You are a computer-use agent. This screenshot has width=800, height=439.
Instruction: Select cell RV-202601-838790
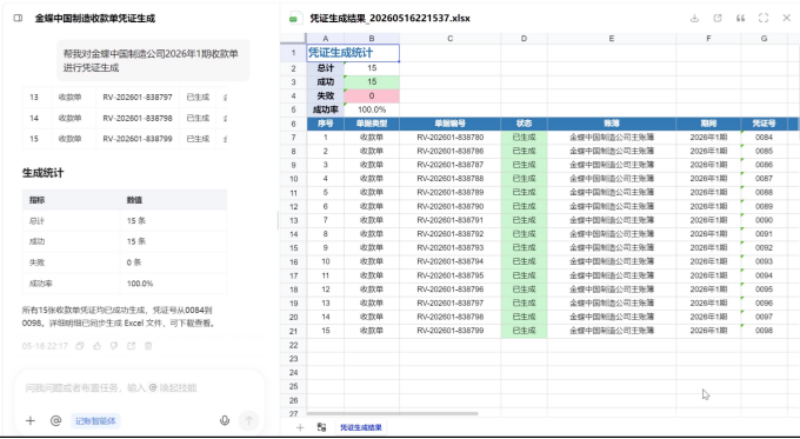pyautogui.click(x=450, y=206)
